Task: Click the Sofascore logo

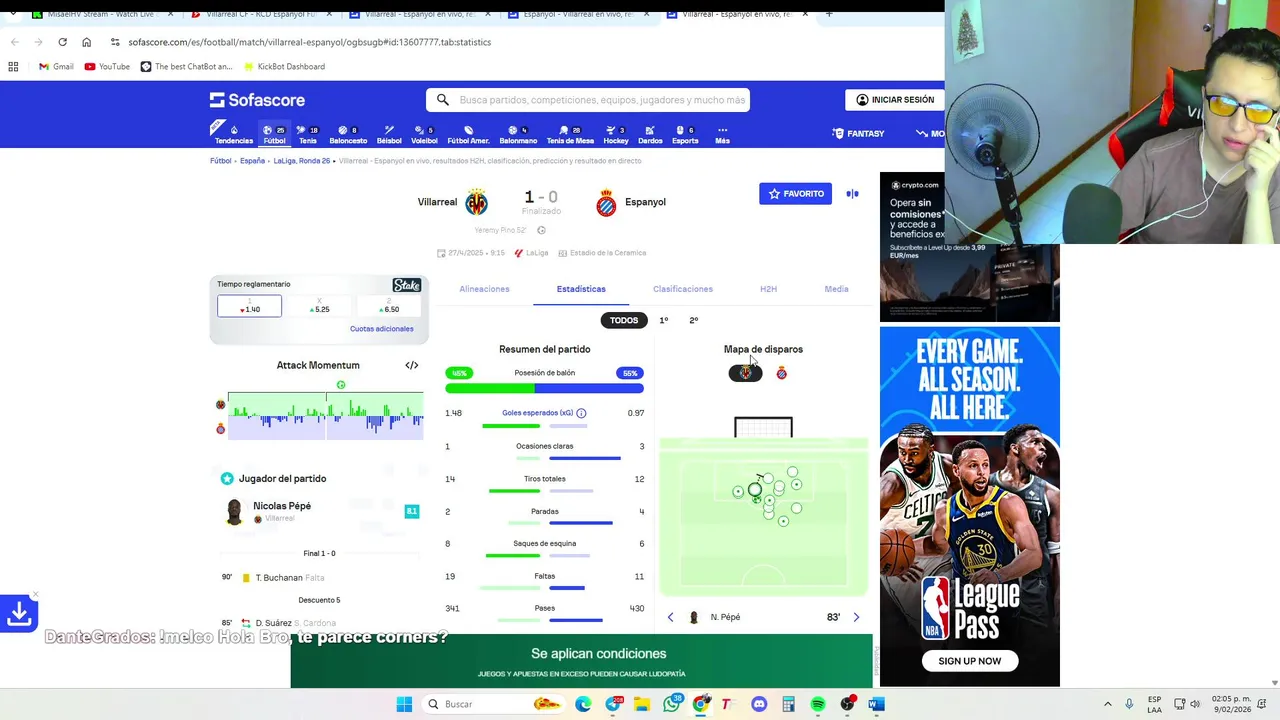Action: [257, 100]
